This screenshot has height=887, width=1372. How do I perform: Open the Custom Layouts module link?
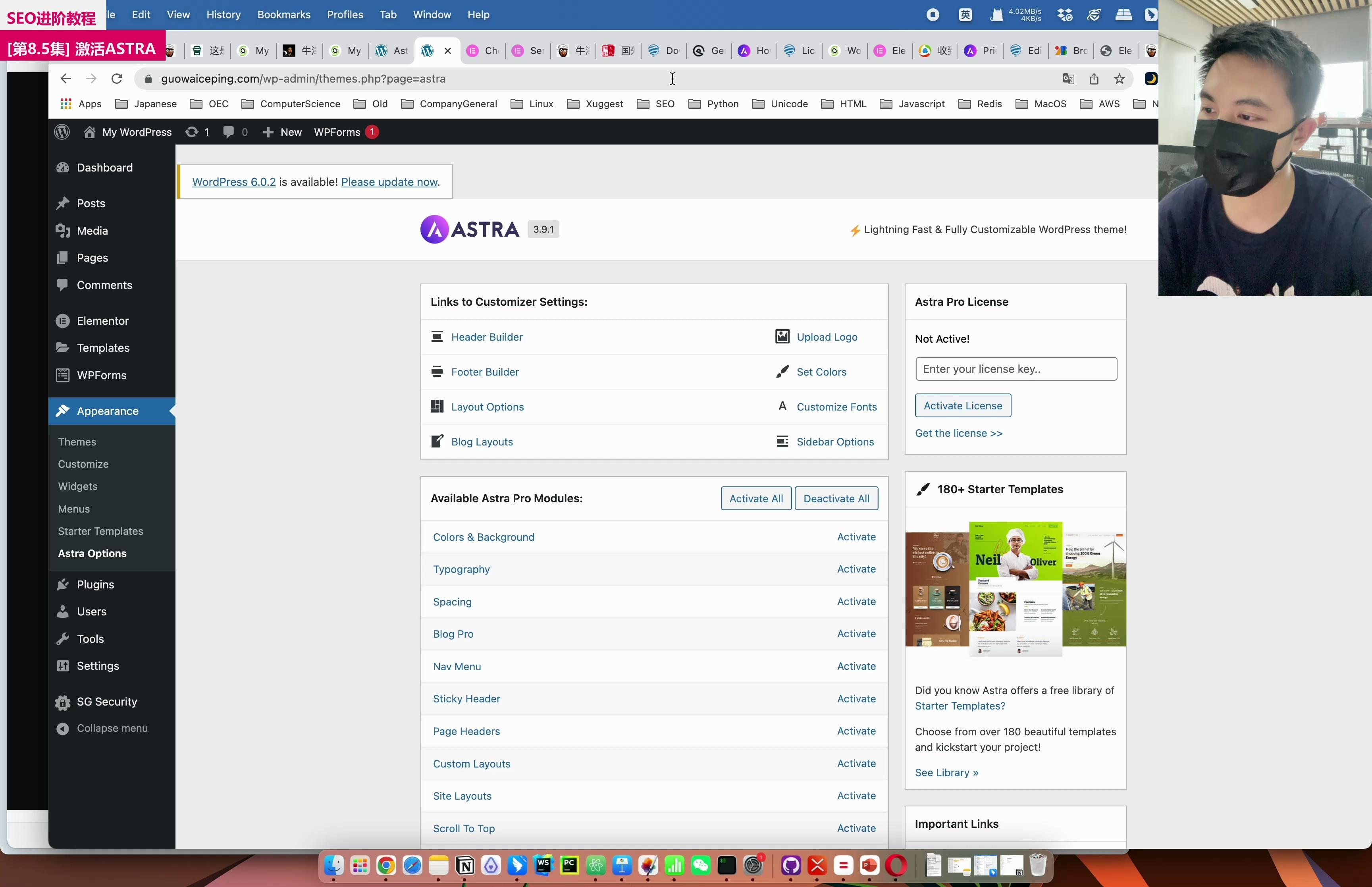coord(472,764)
